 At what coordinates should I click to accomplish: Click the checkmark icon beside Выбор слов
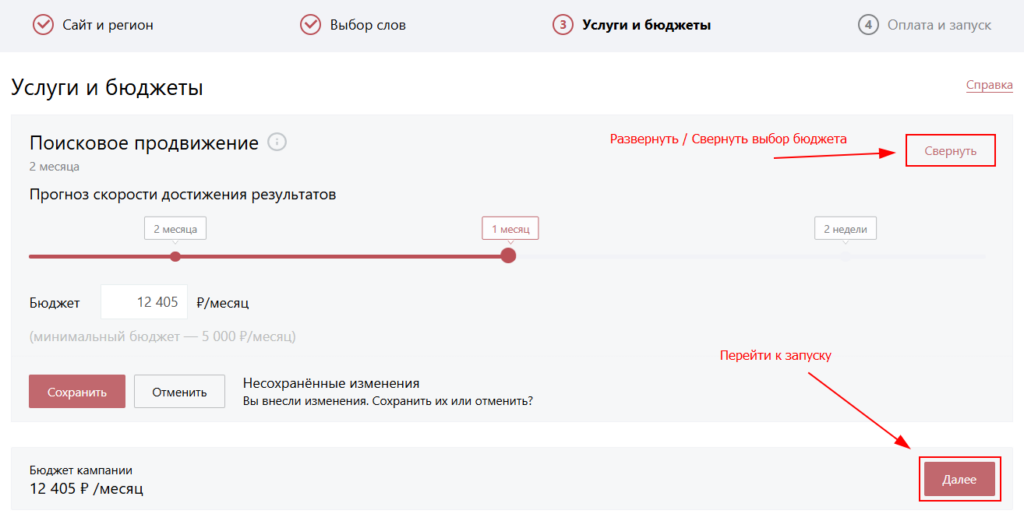click(310, 25)
